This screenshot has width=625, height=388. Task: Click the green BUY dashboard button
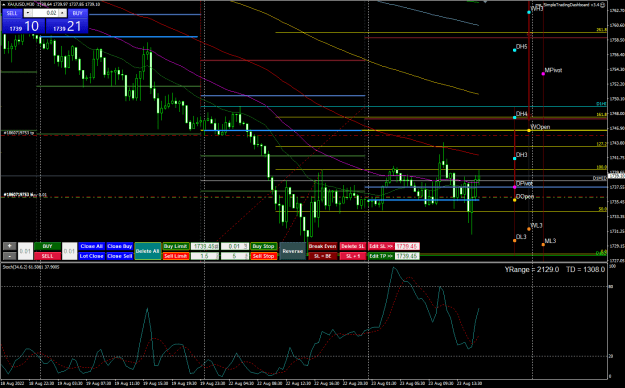47,246
